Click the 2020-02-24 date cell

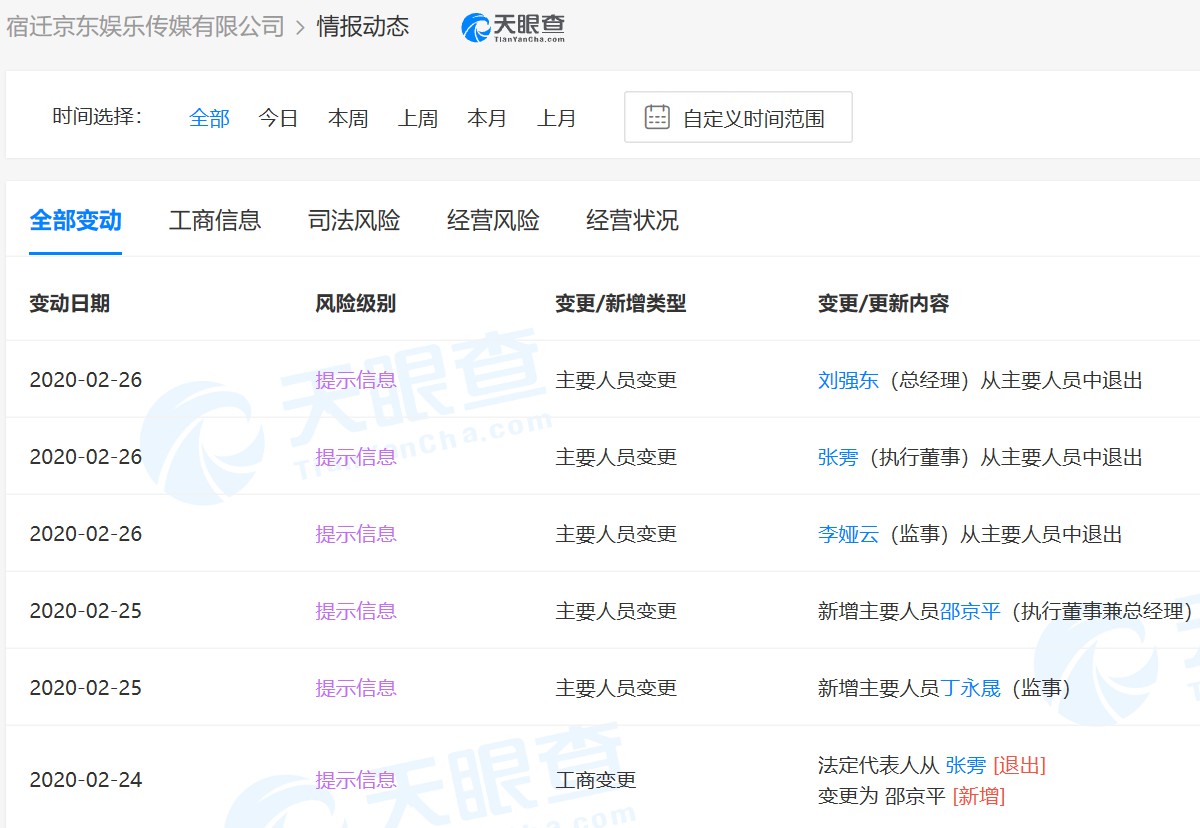pos(86,780)
